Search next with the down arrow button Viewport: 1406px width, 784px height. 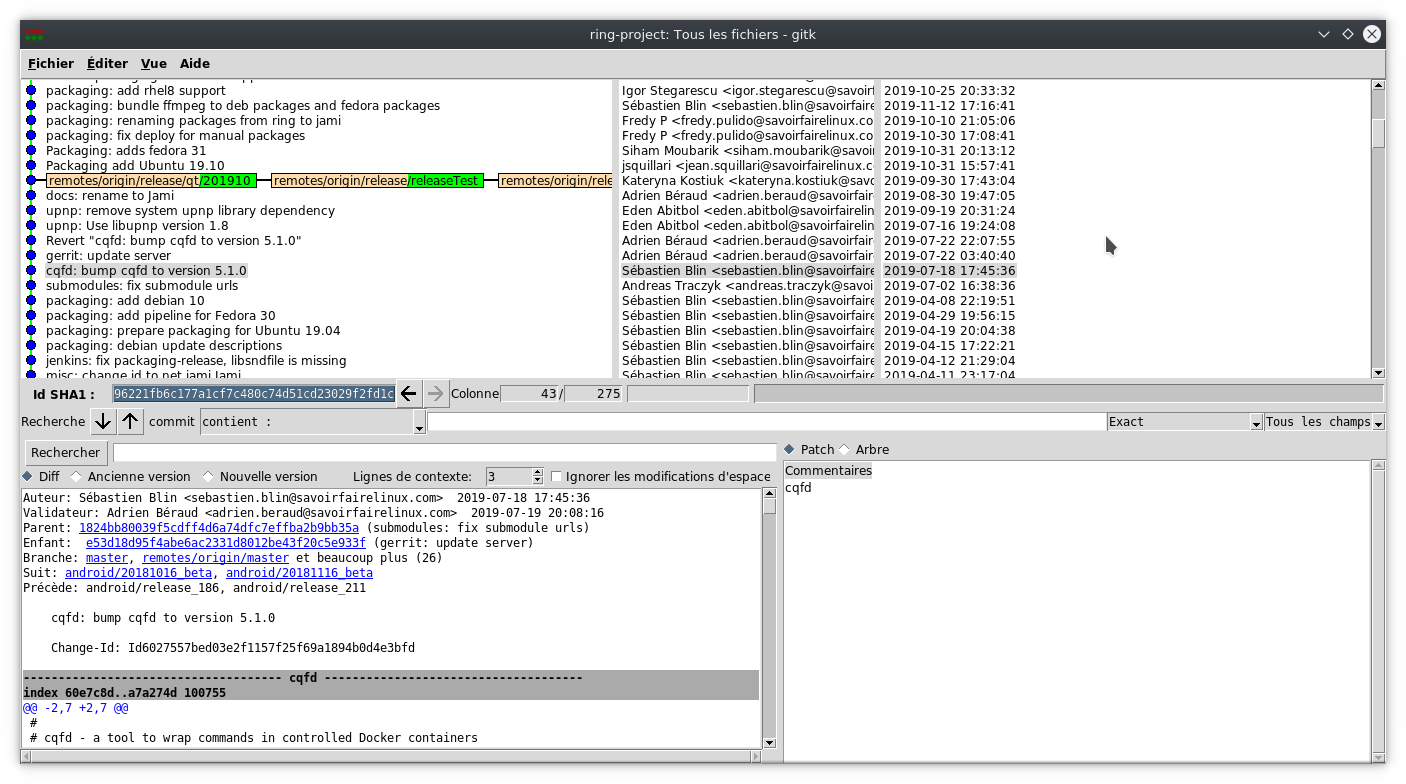102,422
